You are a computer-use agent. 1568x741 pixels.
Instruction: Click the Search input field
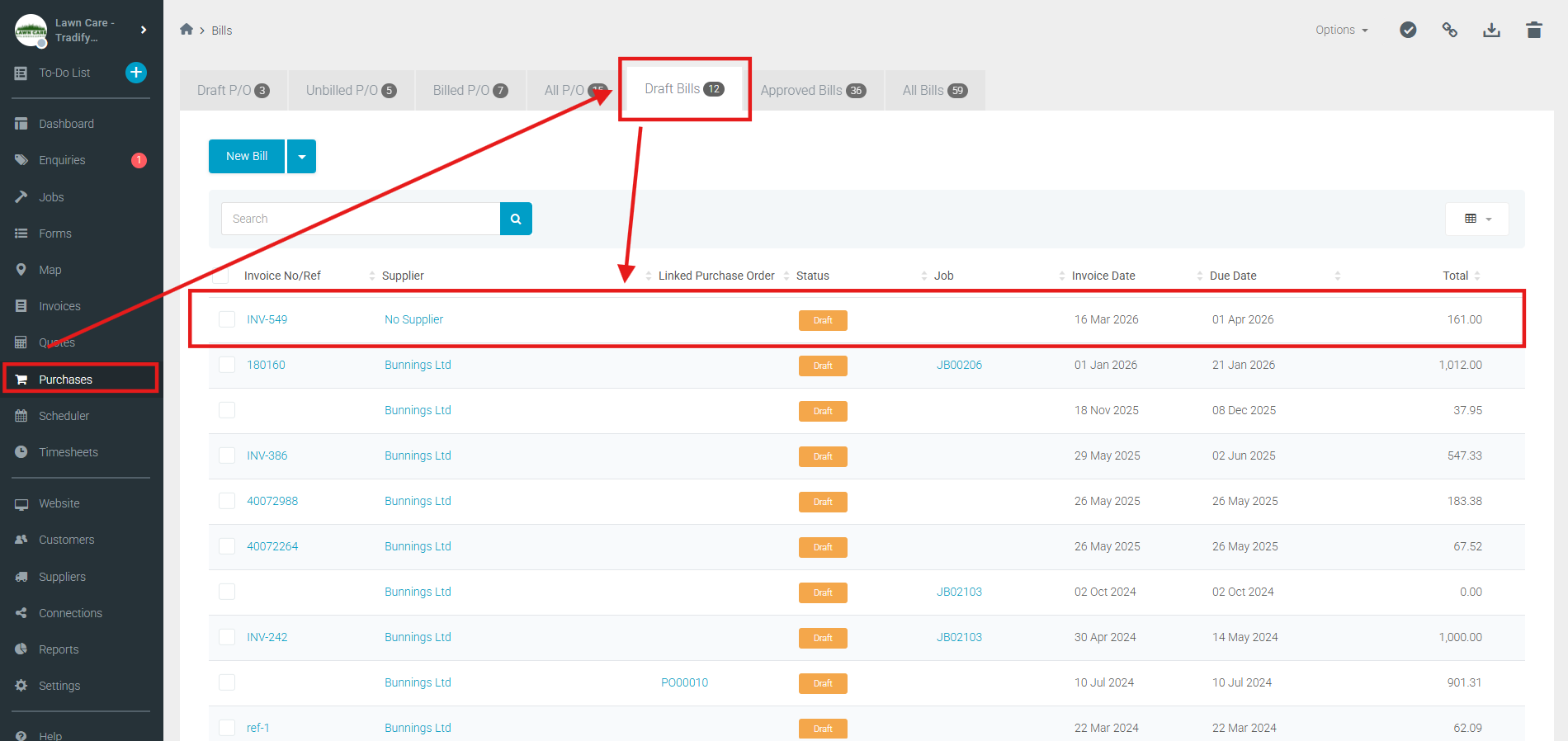361,219
